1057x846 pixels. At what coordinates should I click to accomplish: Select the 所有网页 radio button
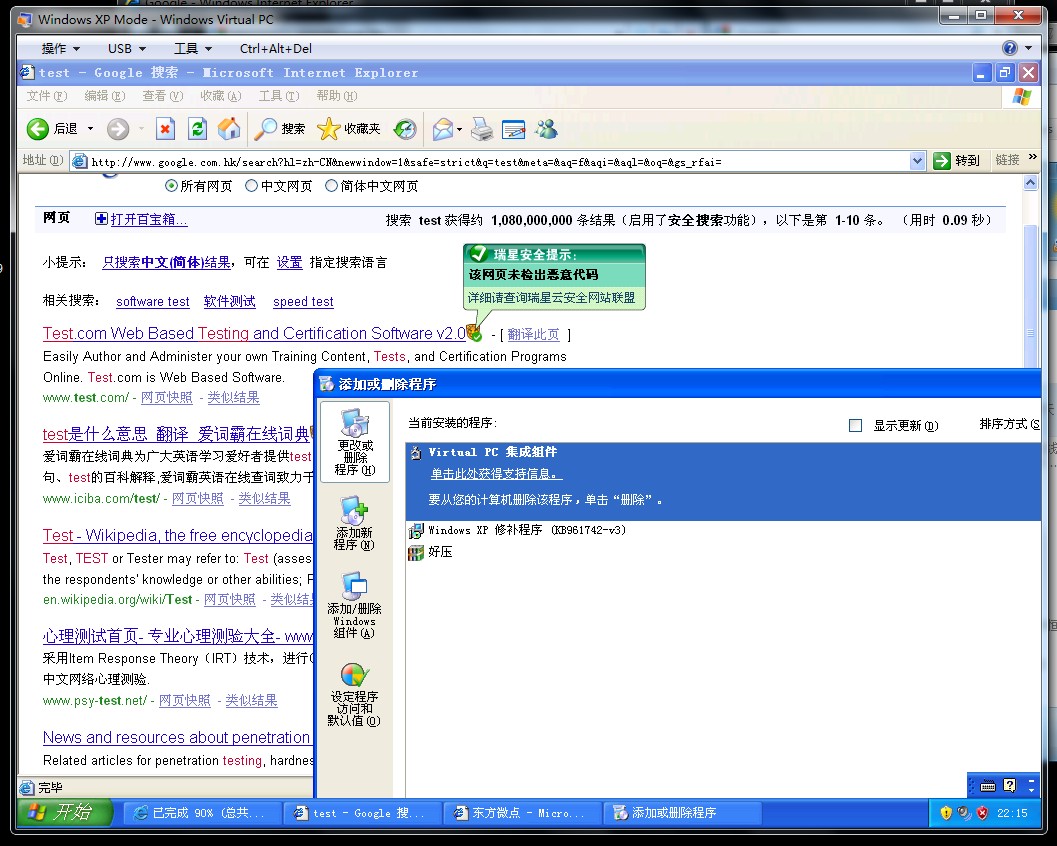[171, 186]
